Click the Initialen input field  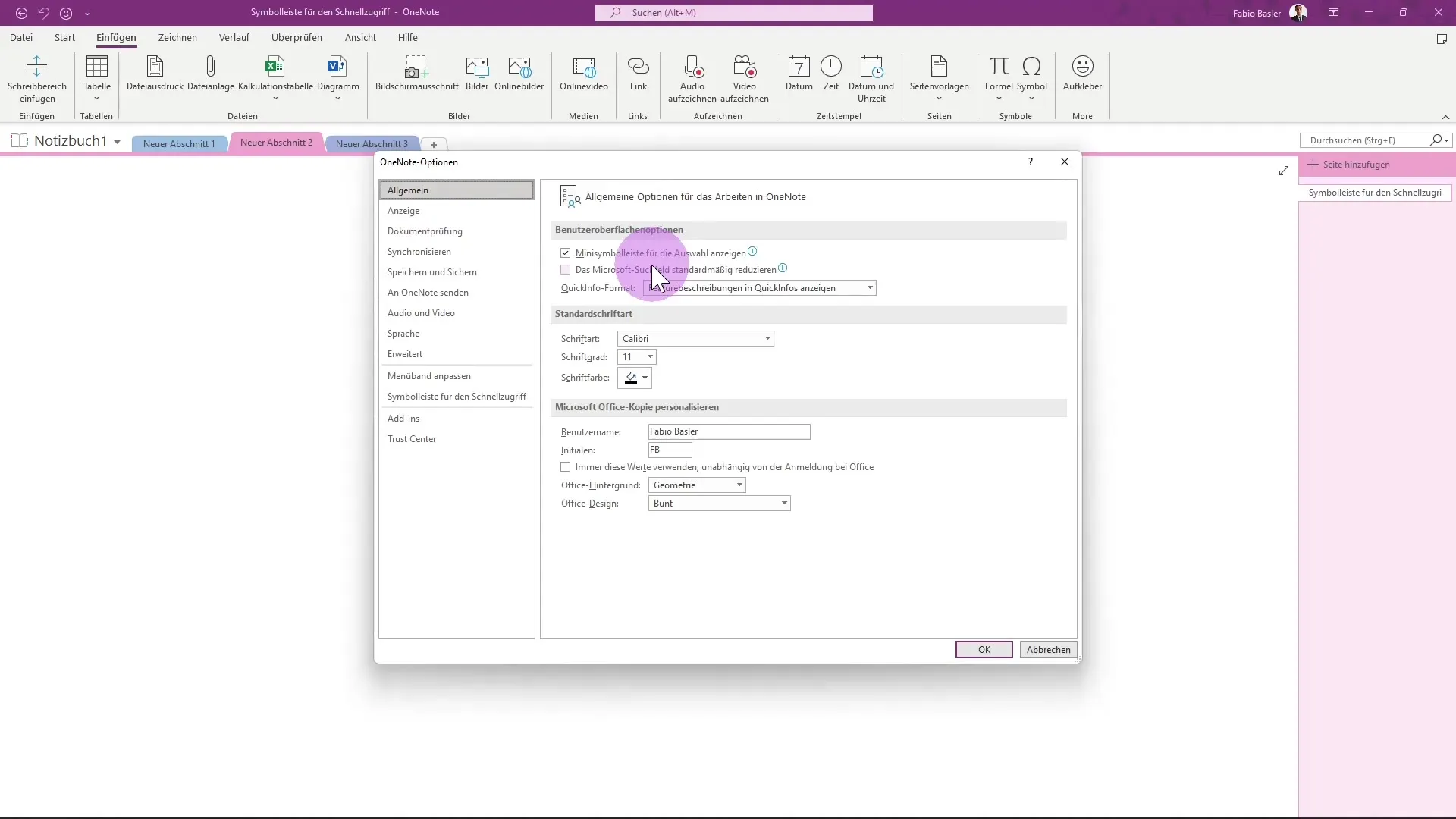coord(670,450)
